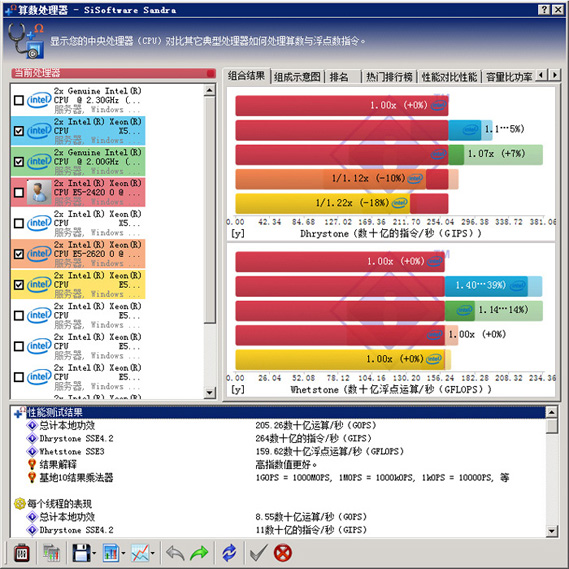Click the gray back arrow icon
The width and height of the screenshot is (569, 569).
(x=175, y=553)
